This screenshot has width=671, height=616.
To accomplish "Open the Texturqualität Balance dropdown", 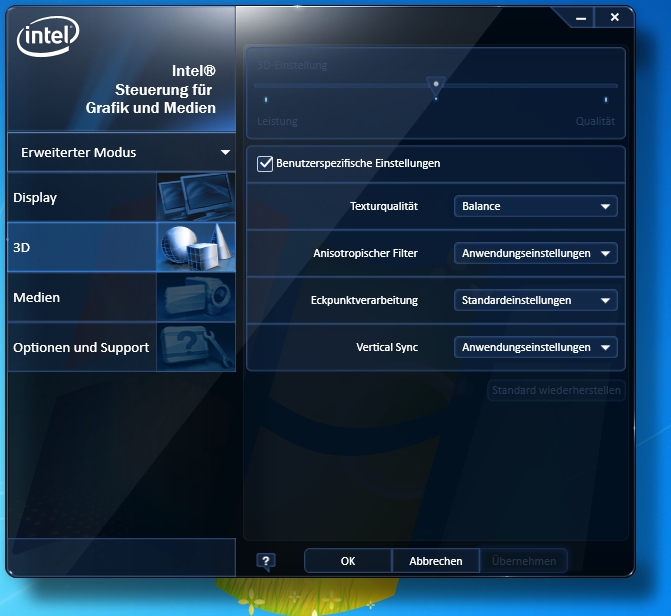I will (535, 206).
